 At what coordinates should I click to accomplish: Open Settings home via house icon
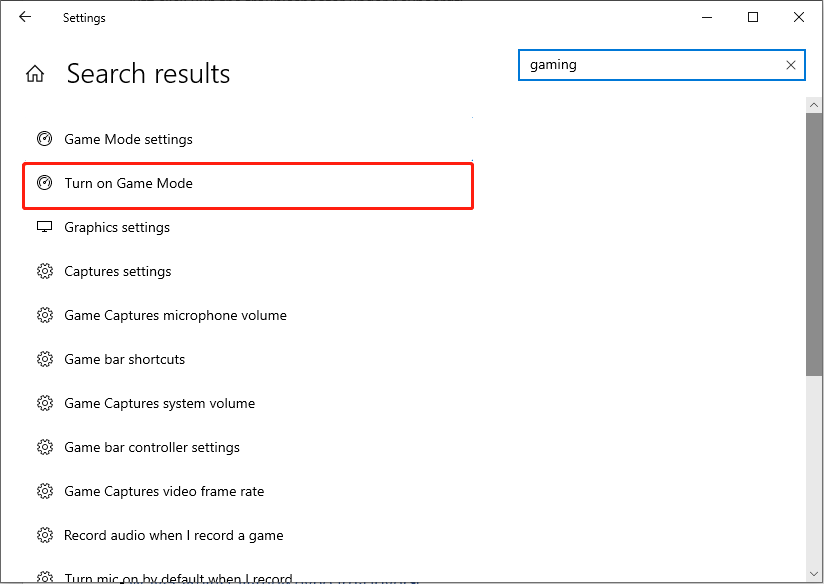tap(35, 74)
